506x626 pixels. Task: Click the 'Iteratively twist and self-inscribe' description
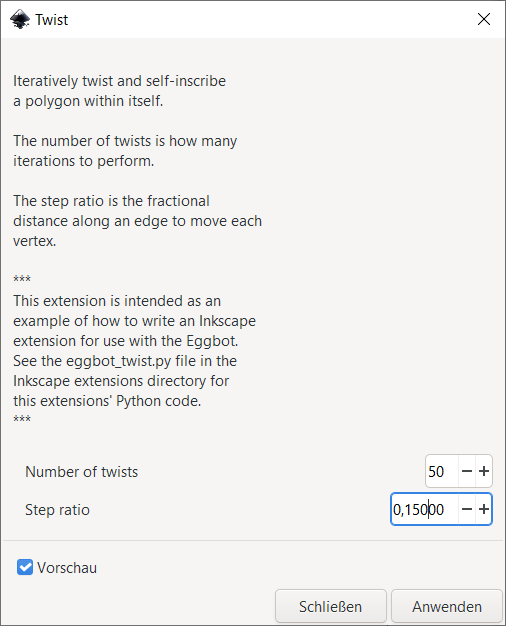coord(119,81)
